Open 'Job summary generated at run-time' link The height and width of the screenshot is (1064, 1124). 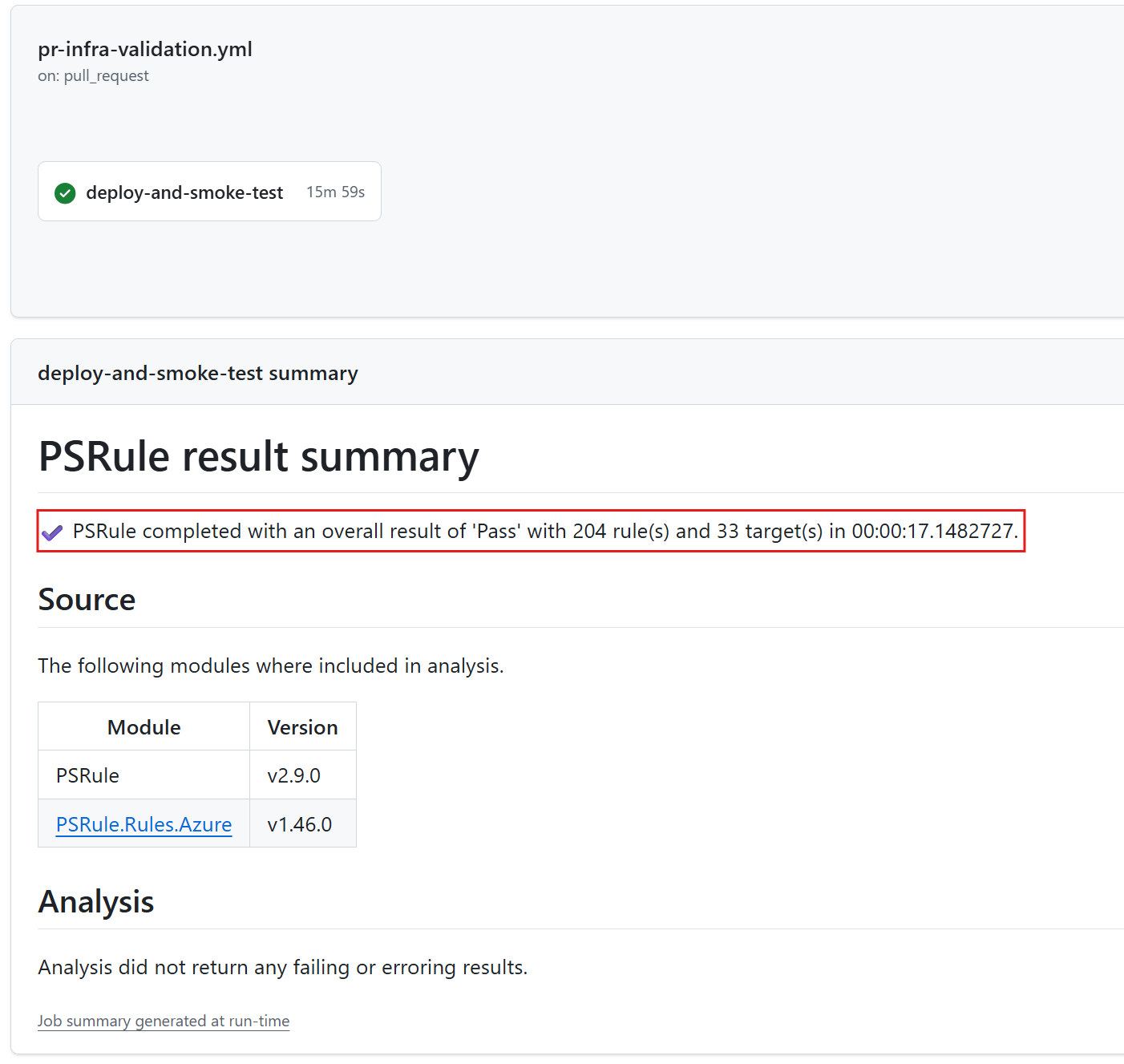click(164, 1022)
